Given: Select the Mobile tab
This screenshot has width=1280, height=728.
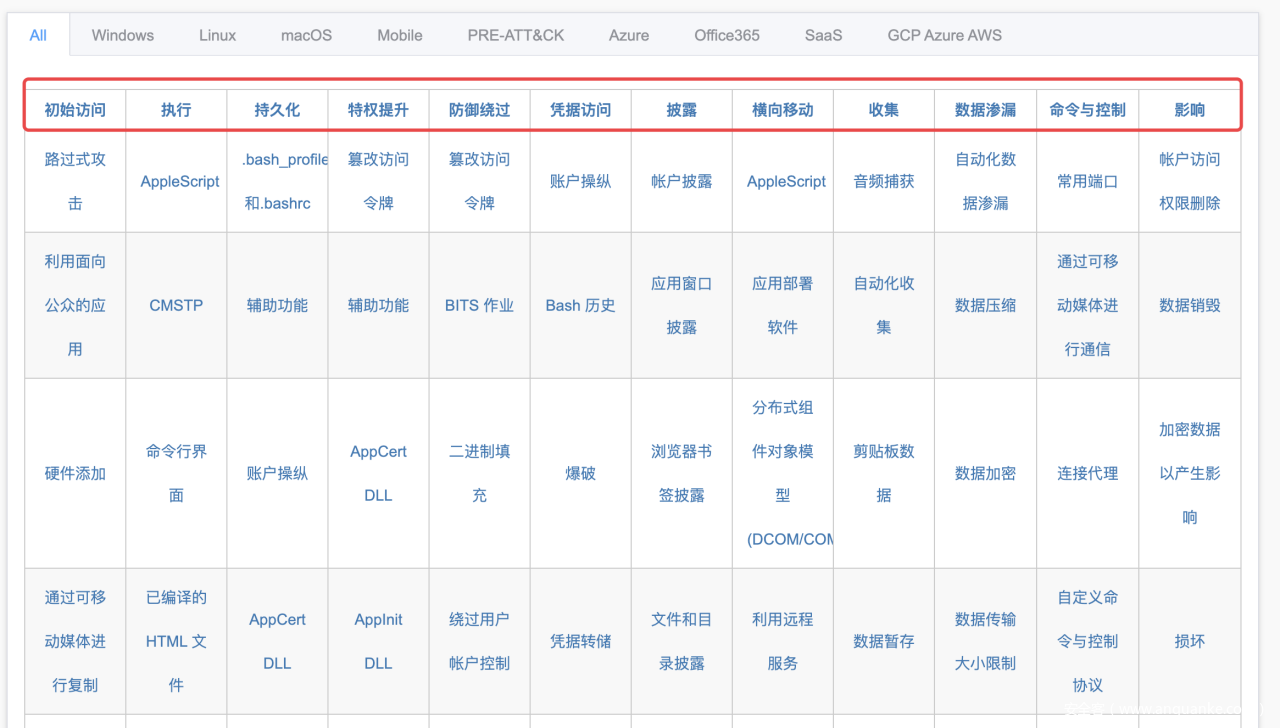Looking at the screenshot, I should pyautogui.click(x=400, y=35).
